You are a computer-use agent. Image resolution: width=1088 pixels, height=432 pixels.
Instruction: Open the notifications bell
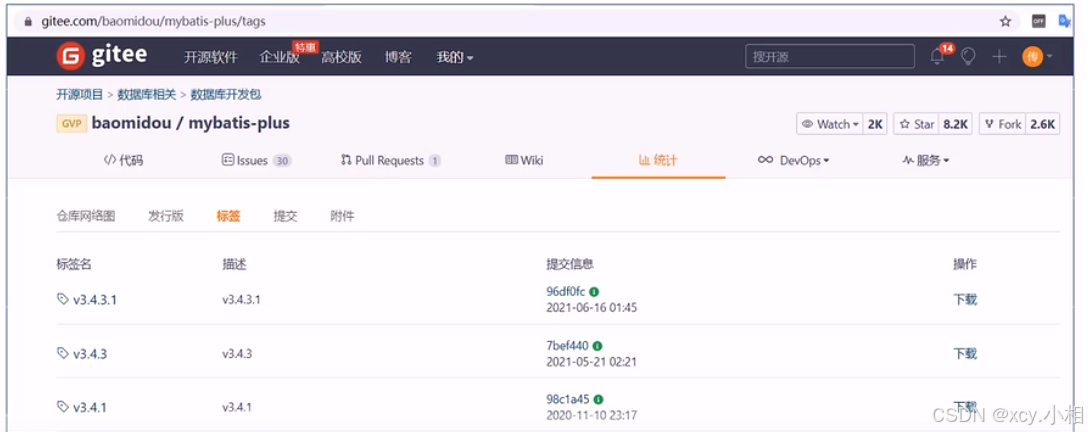937,57
